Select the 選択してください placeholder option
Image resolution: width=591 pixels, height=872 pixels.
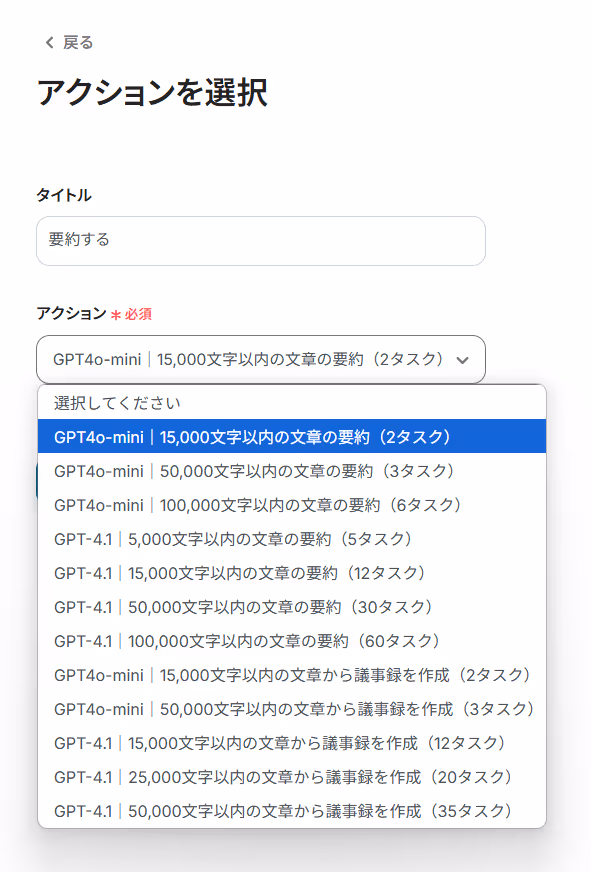[292, 403]
